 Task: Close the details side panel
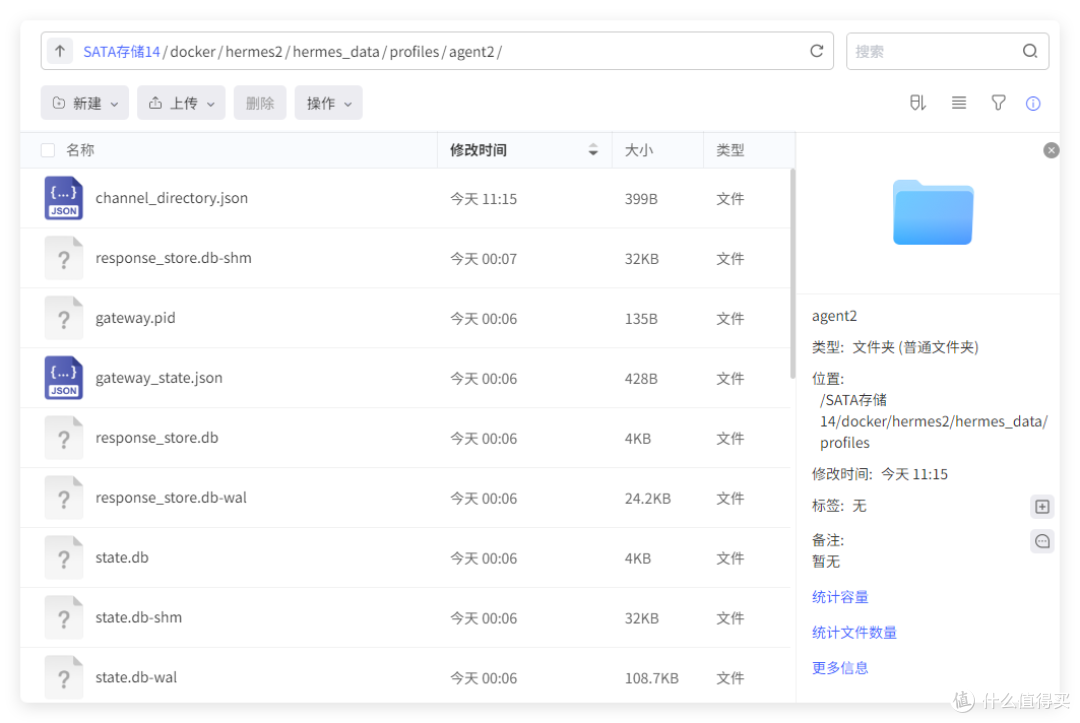[1050, 150]
